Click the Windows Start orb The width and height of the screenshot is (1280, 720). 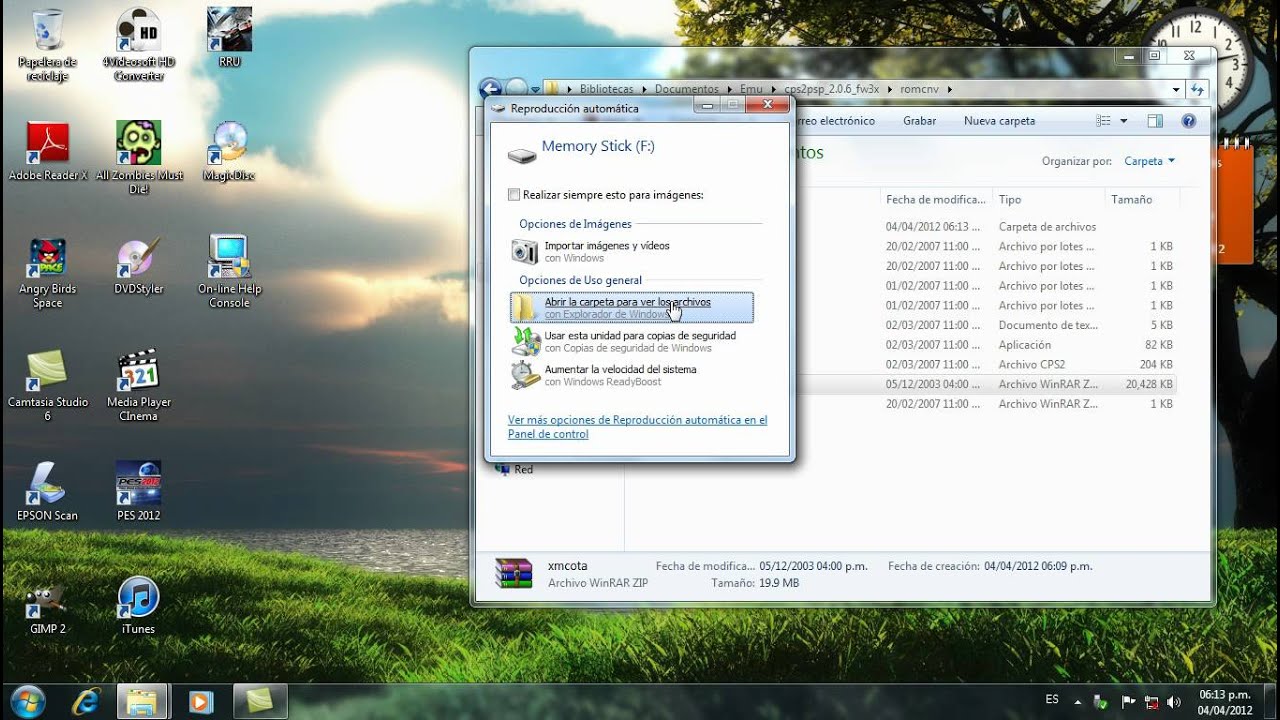(27, 700)
